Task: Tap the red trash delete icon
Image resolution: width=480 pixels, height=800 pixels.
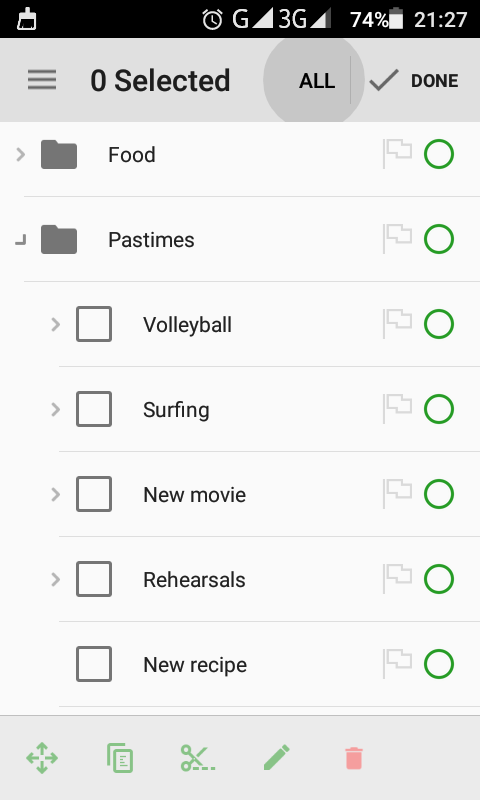Action: [x=354, y=758]
